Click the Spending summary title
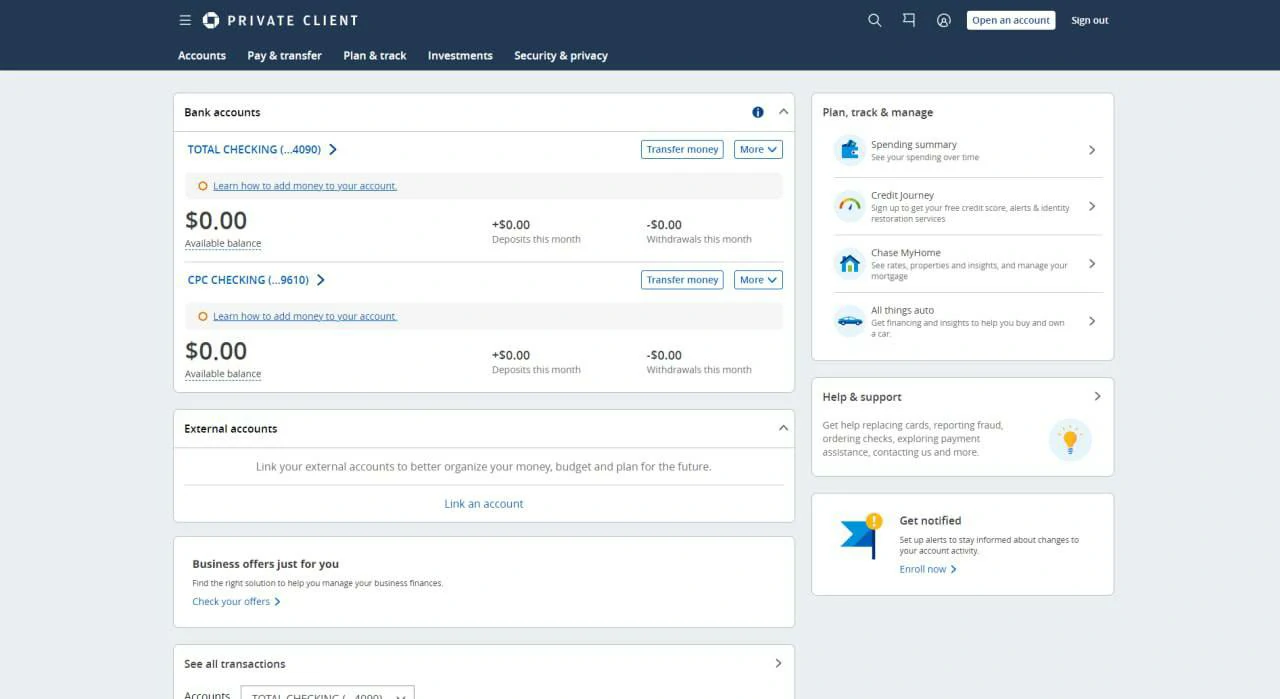The width and height of the screenshot is (1280, 699). 914,145
